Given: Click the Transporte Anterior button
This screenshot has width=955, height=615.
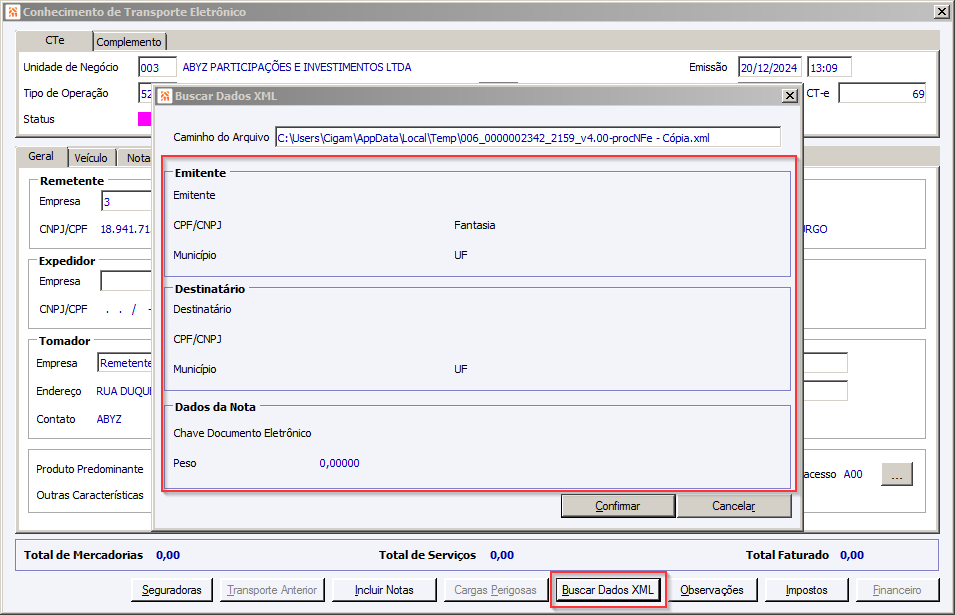Looking at the screenshot, I should pyautogui.click(x=272, y=590).
